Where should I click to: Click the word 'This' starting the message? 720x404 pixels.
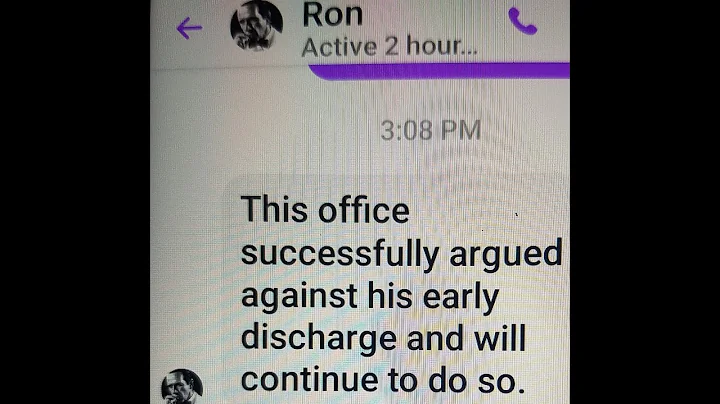tap(274, 210)
